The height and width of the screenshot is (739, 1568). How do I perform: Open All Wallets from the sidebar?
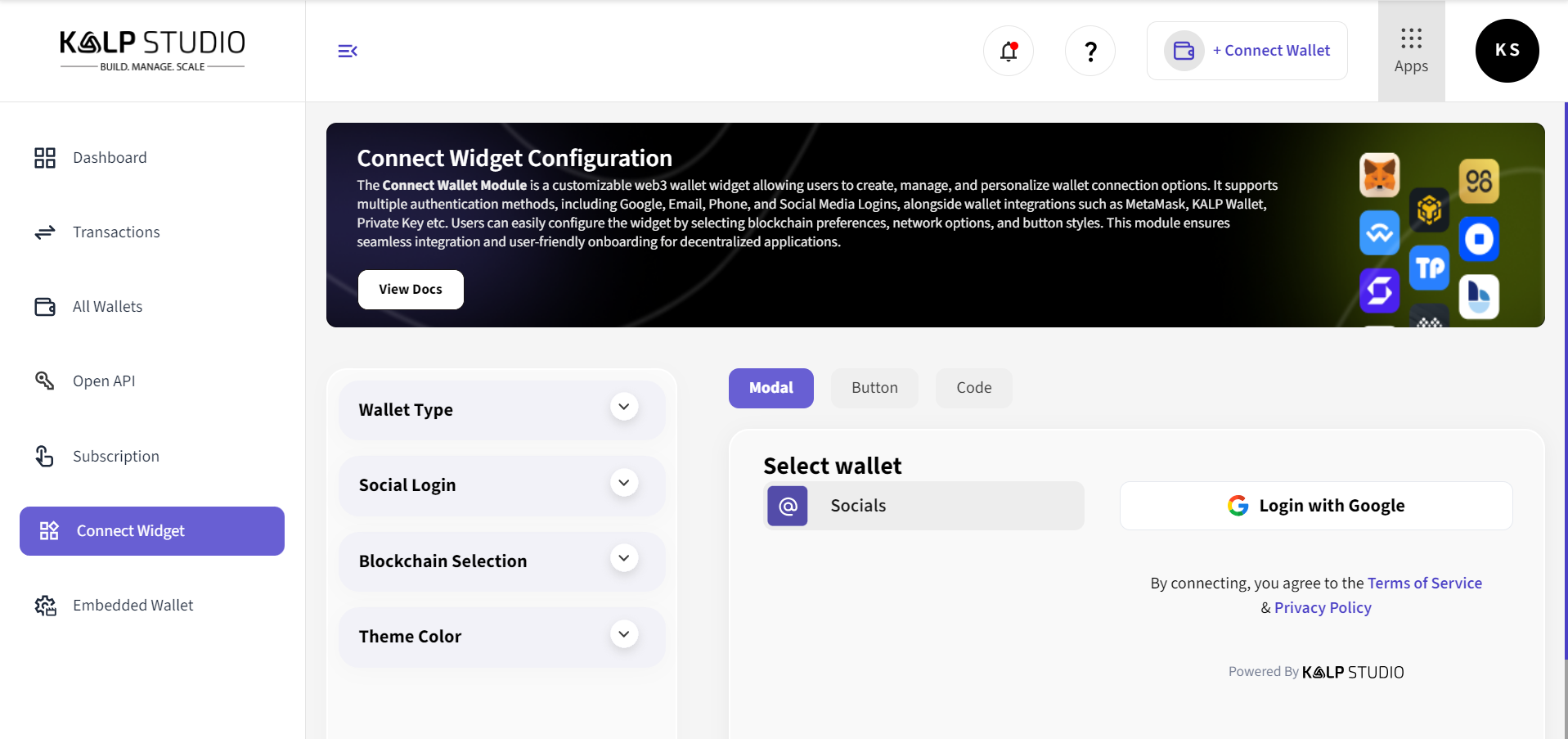pos(107,307)
